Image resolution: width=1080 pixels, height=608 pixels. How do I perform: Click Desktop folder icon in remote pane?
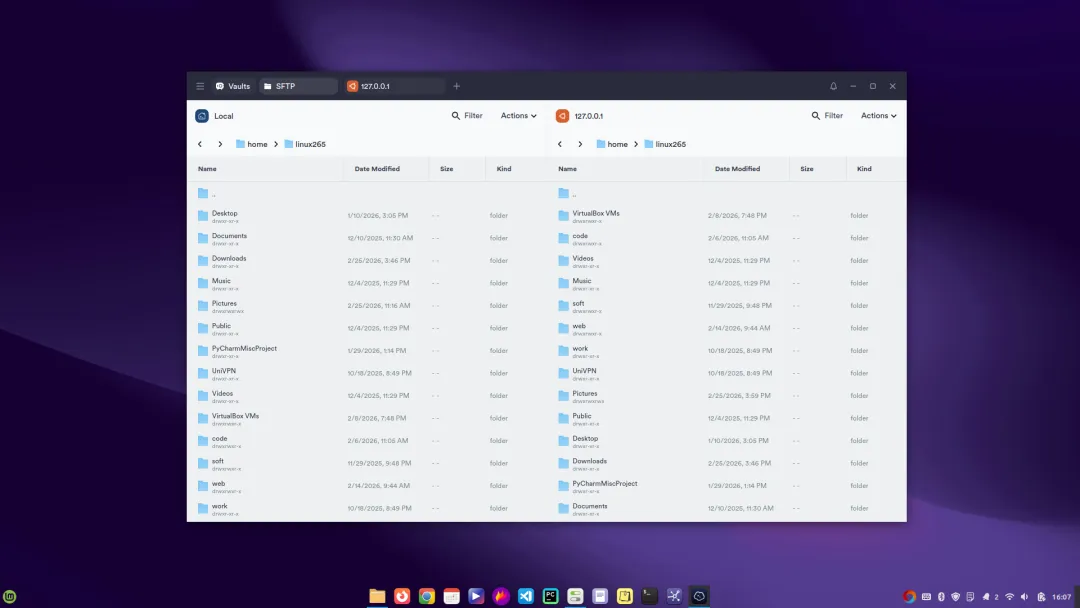pos(563,441)
